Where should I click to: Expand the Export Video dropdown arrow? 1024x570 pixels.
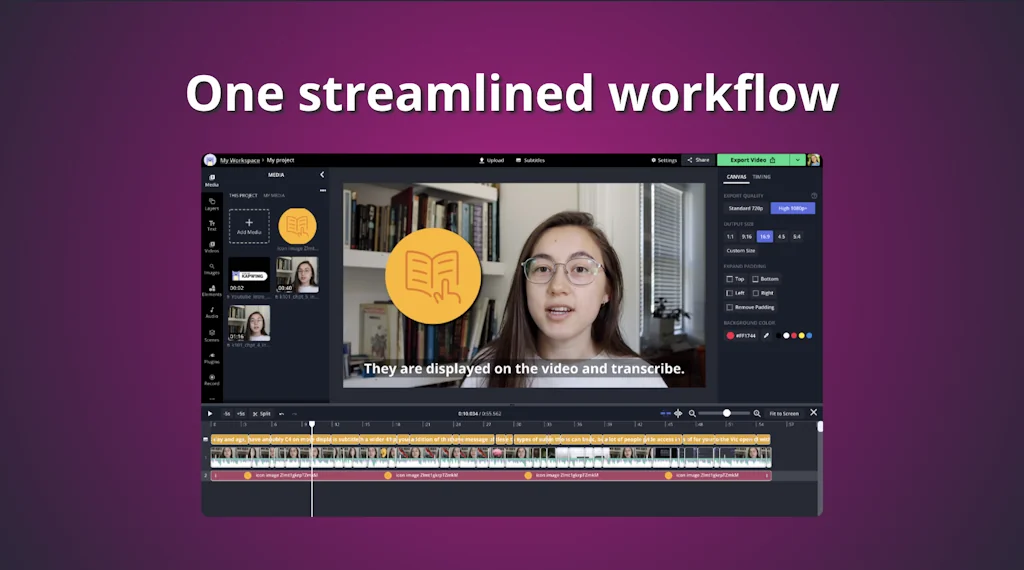(797, 160)
